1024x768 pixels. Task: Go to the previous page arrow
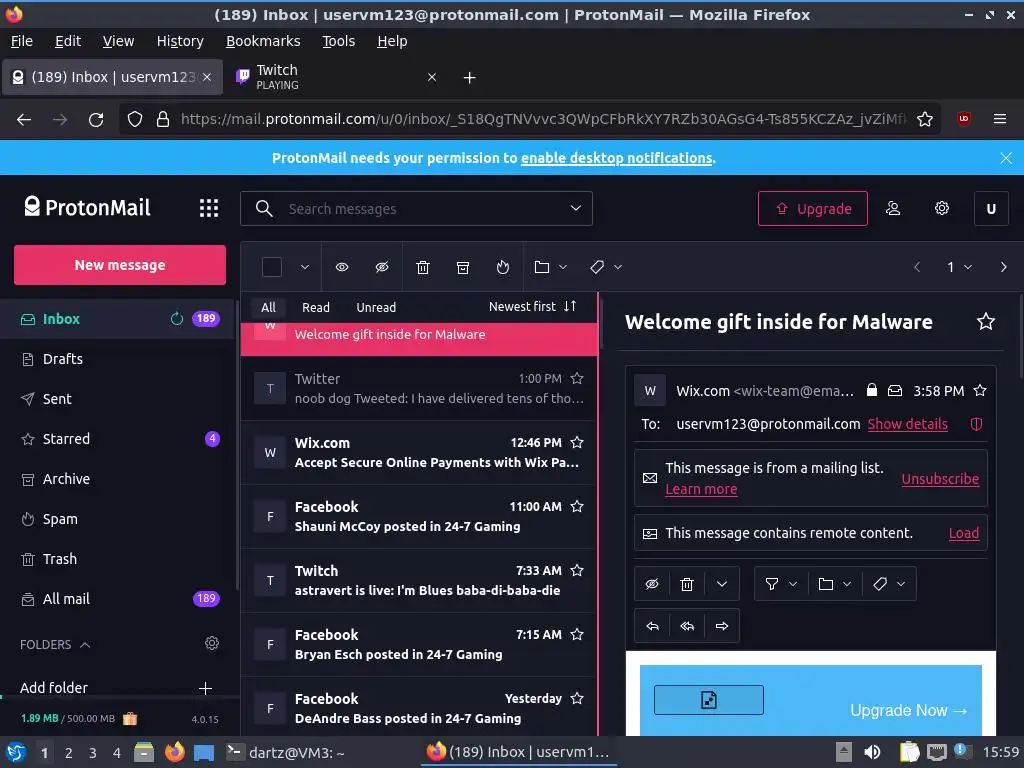pyautogui.click(x=917, y=267)
